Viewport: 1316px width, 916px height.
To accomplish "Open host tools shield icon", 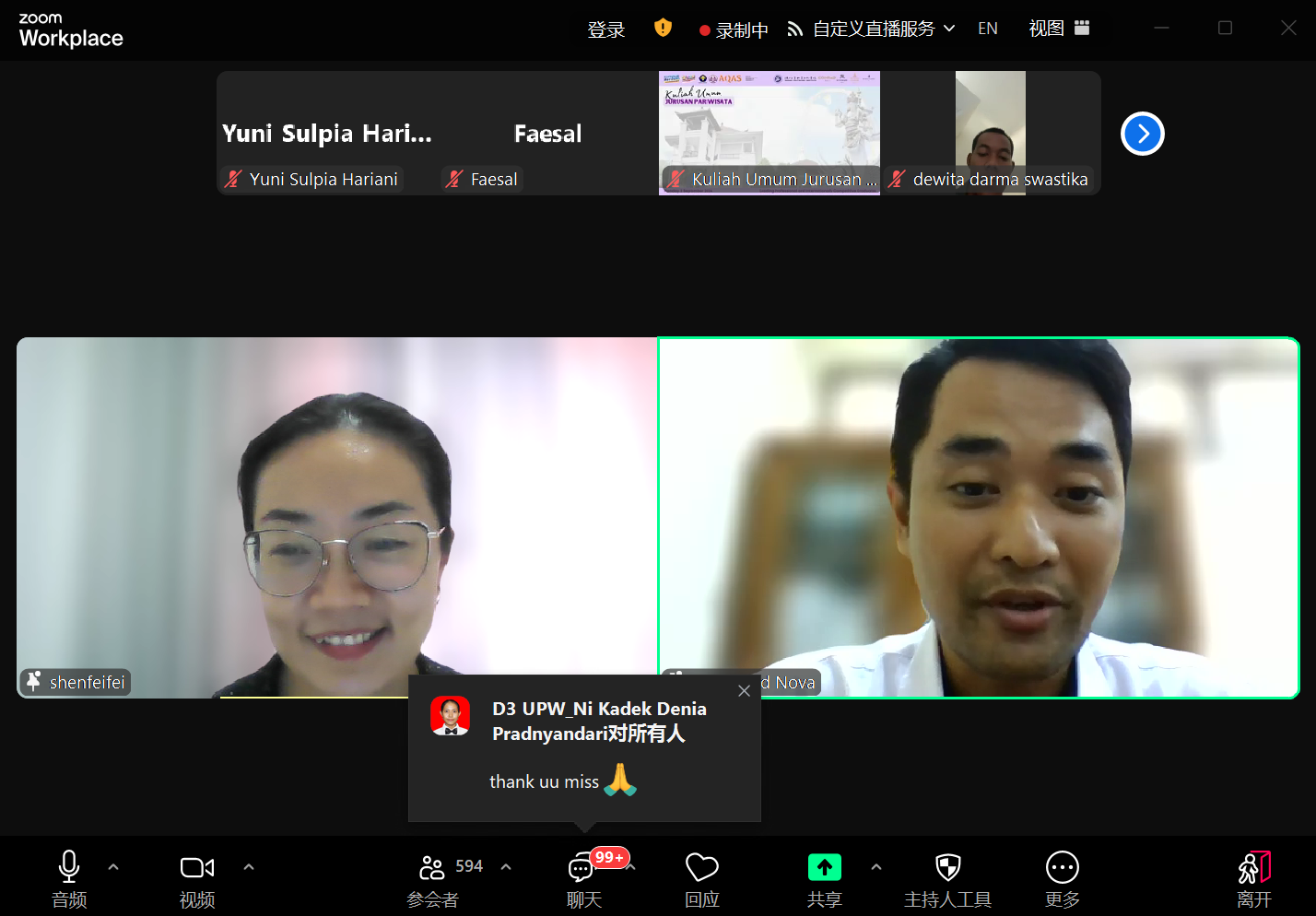I will click(x=947, y=868).
